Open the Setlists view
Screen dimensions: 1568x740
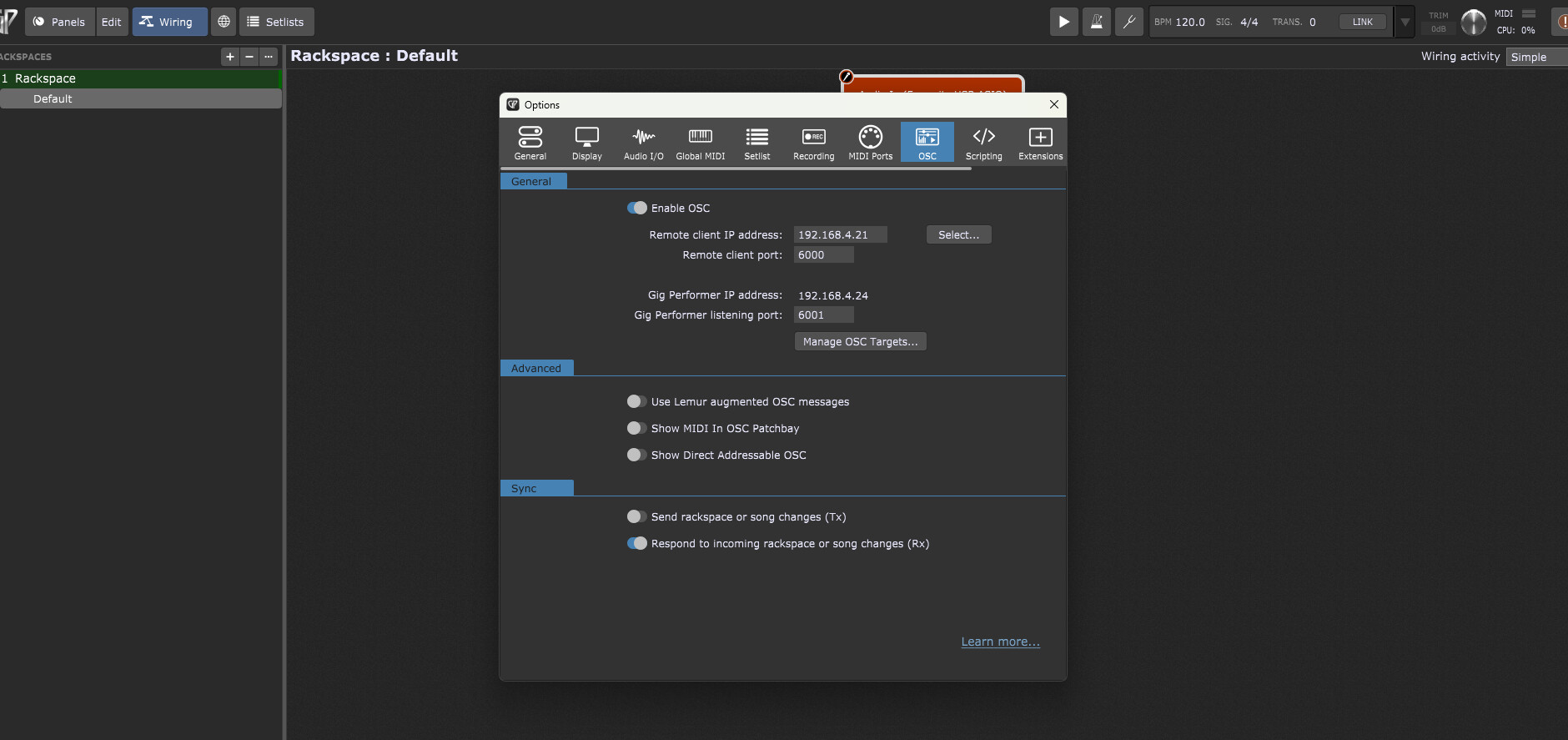click(x=277, y=22)
